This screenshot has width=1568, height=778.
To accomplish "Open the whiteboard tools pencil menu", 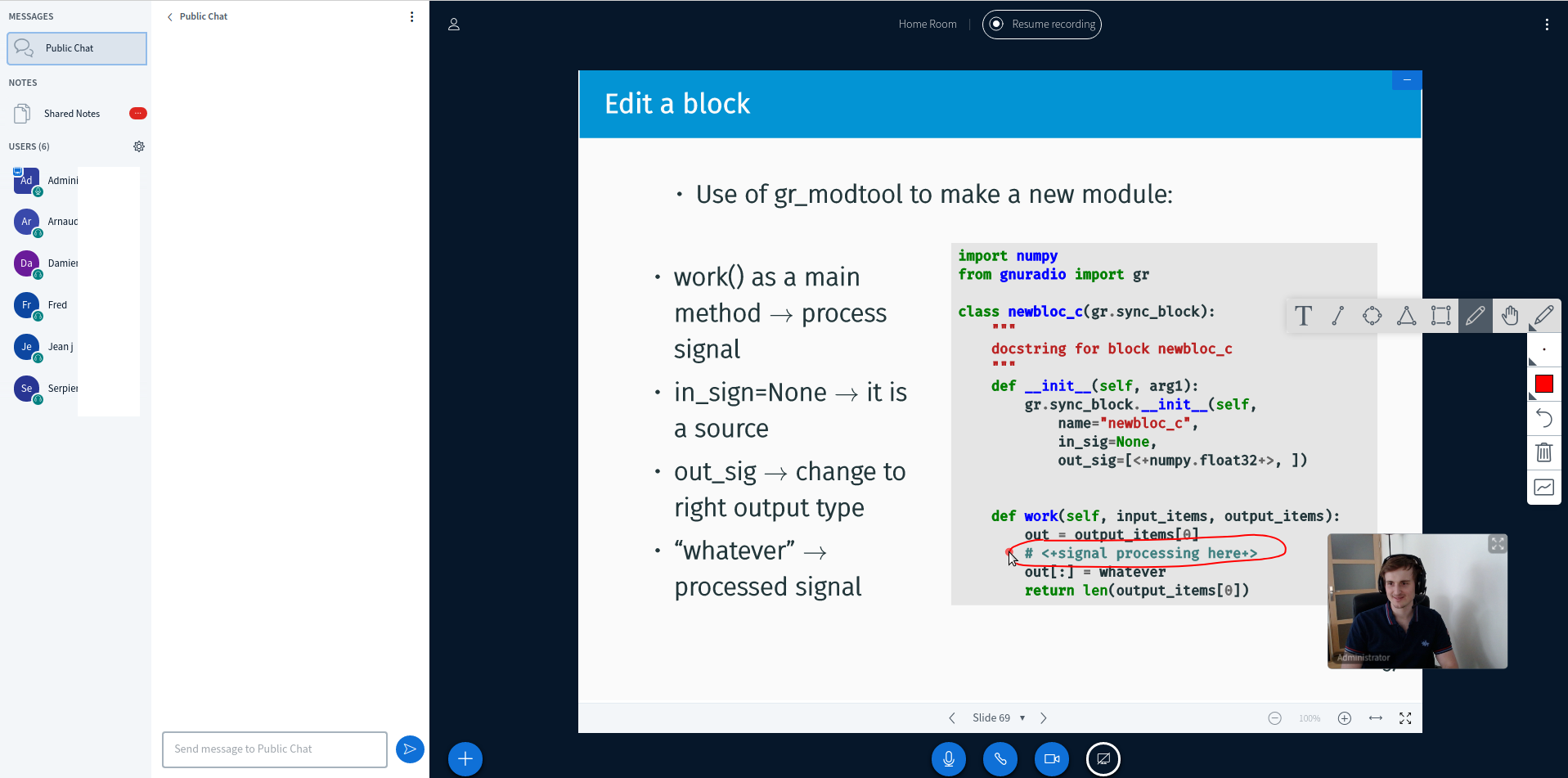I will point(1544,316).
